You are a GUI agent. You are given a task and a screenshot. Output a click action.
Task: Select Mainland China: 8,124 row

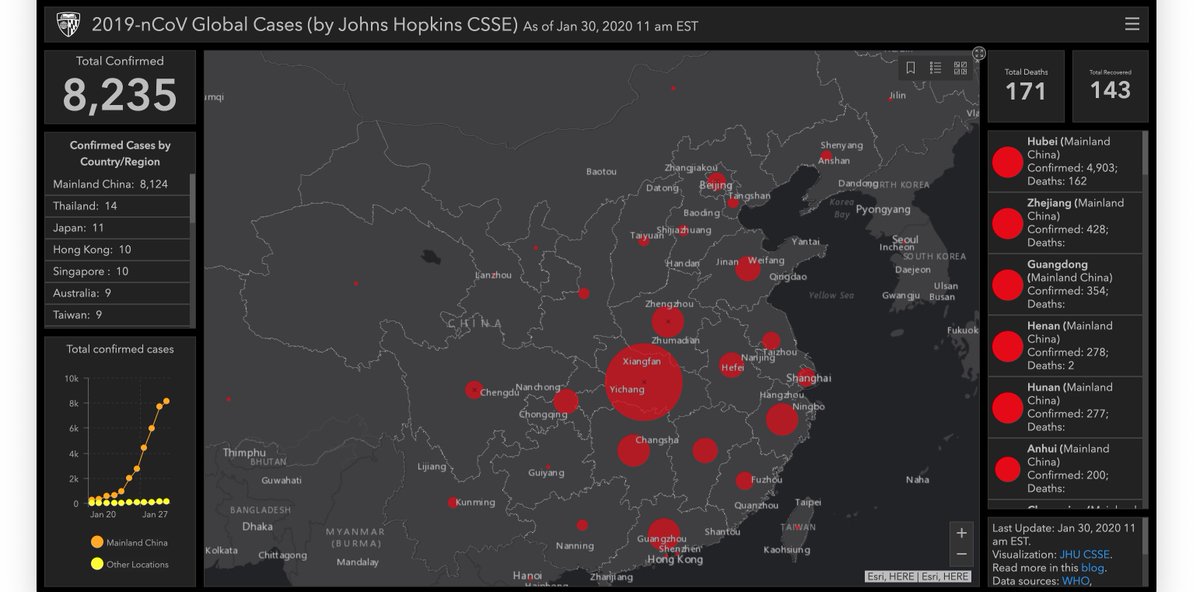coord(119,184)
